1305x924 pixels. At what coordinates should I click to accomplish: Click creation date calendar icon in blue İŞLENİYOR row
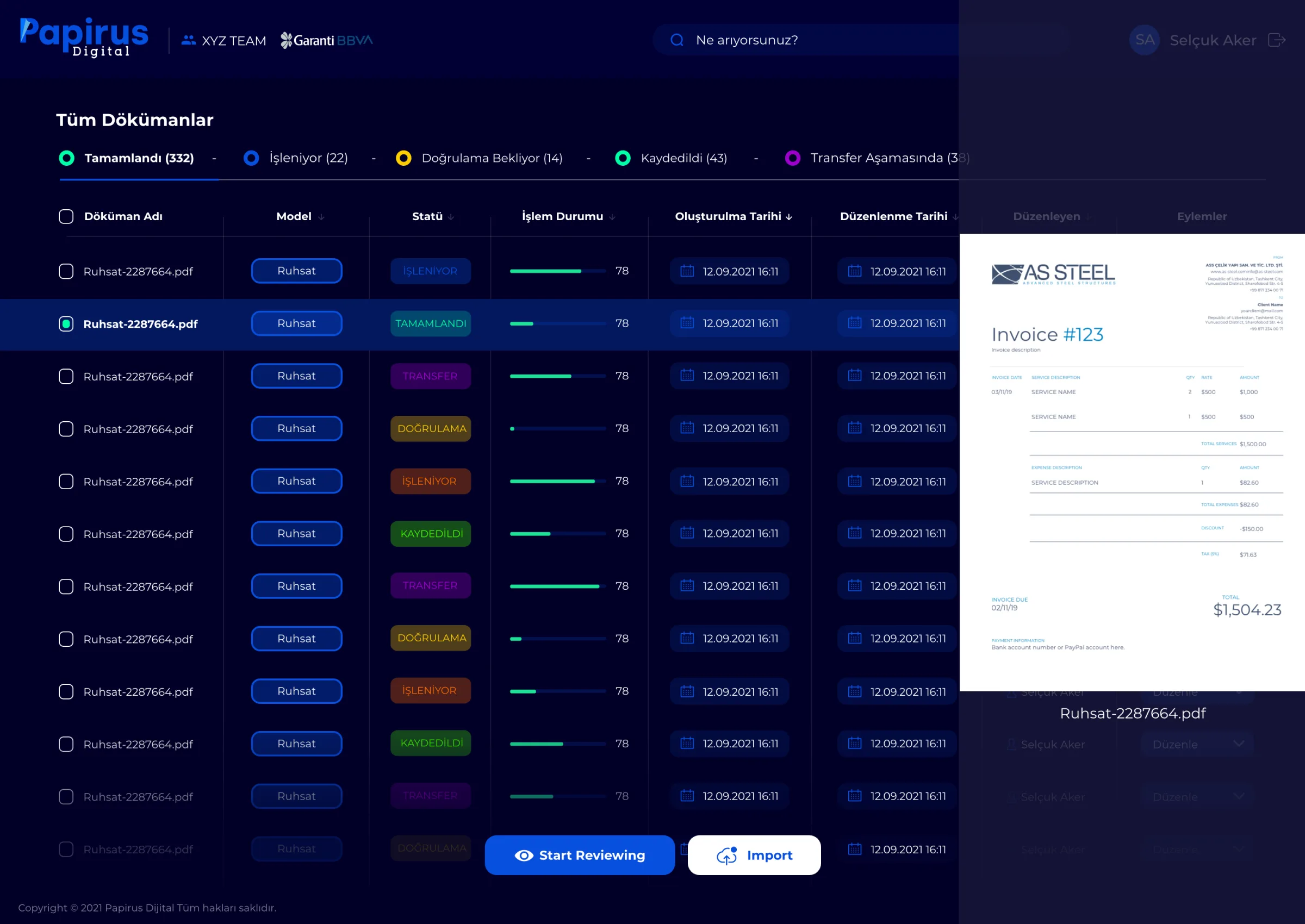[687, 271]
